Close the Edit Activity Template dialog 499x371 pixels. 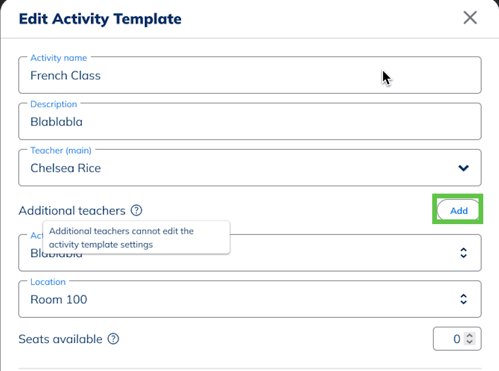pos(470,17)
